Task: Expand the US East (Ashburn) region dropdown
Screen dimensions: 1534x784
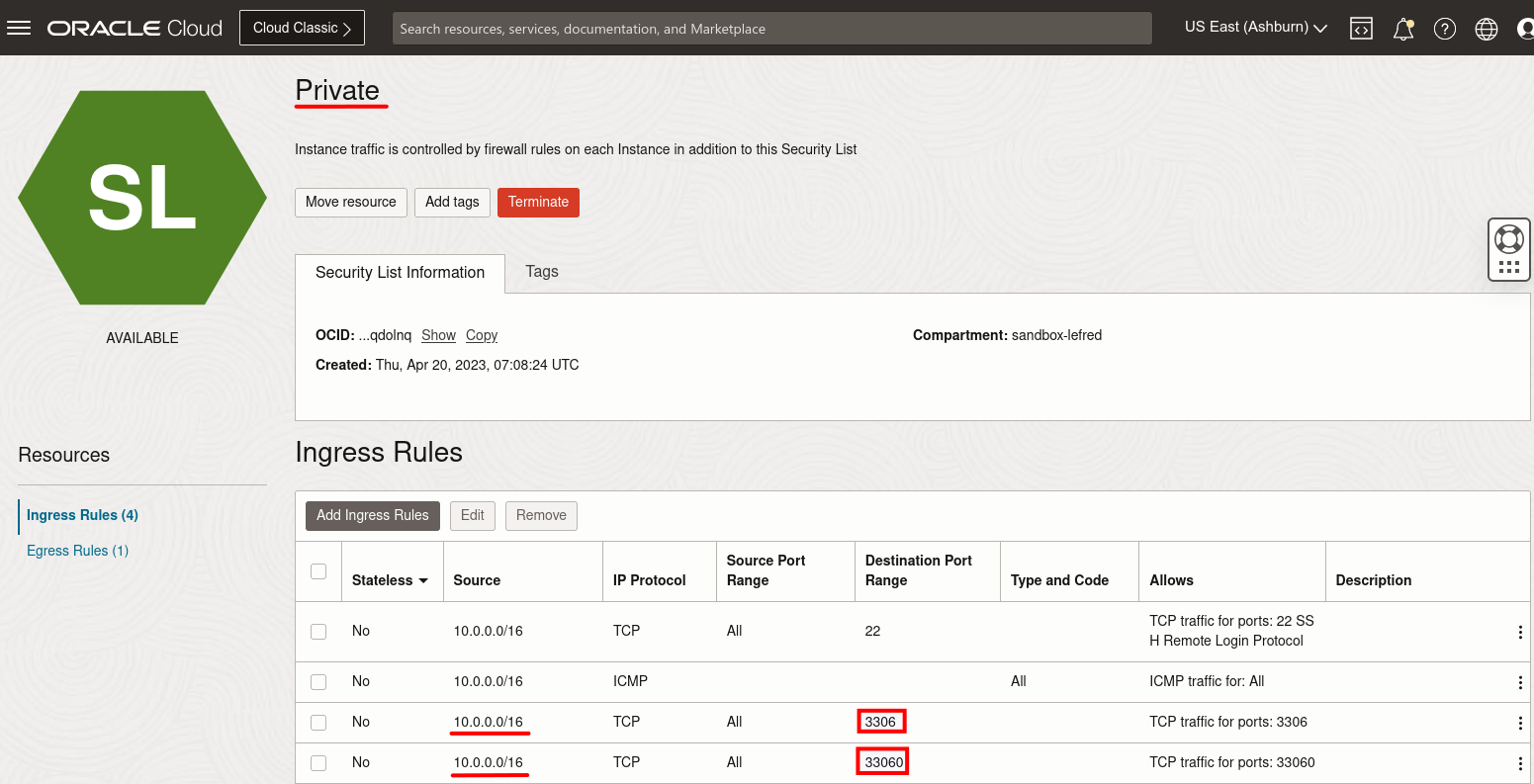Action: (x=1255, y=28)
